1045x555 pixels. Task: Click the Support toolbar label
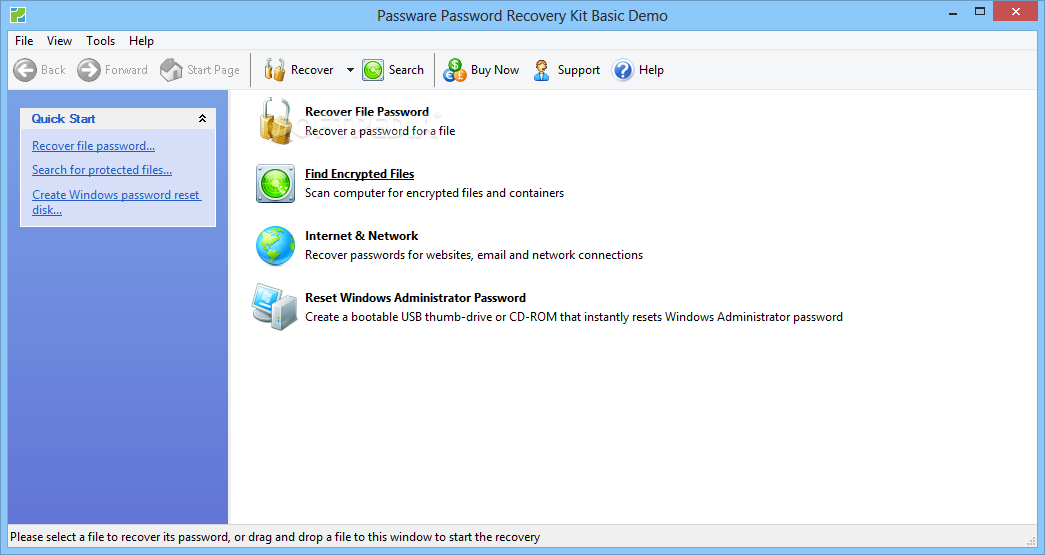pos(579,70)
